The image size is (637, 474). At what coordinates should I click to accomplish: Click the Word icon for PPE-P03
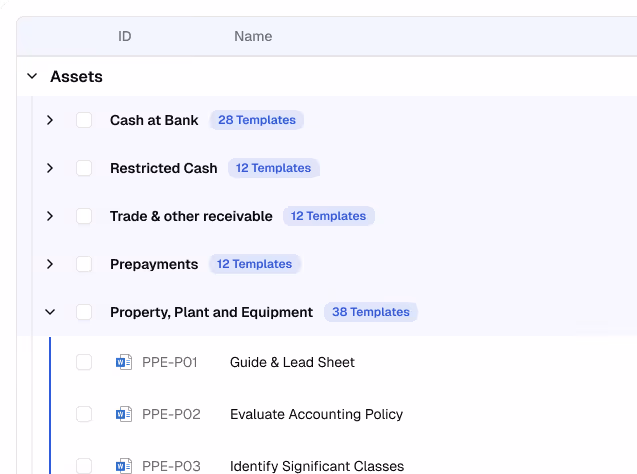[x=124, y=466]
